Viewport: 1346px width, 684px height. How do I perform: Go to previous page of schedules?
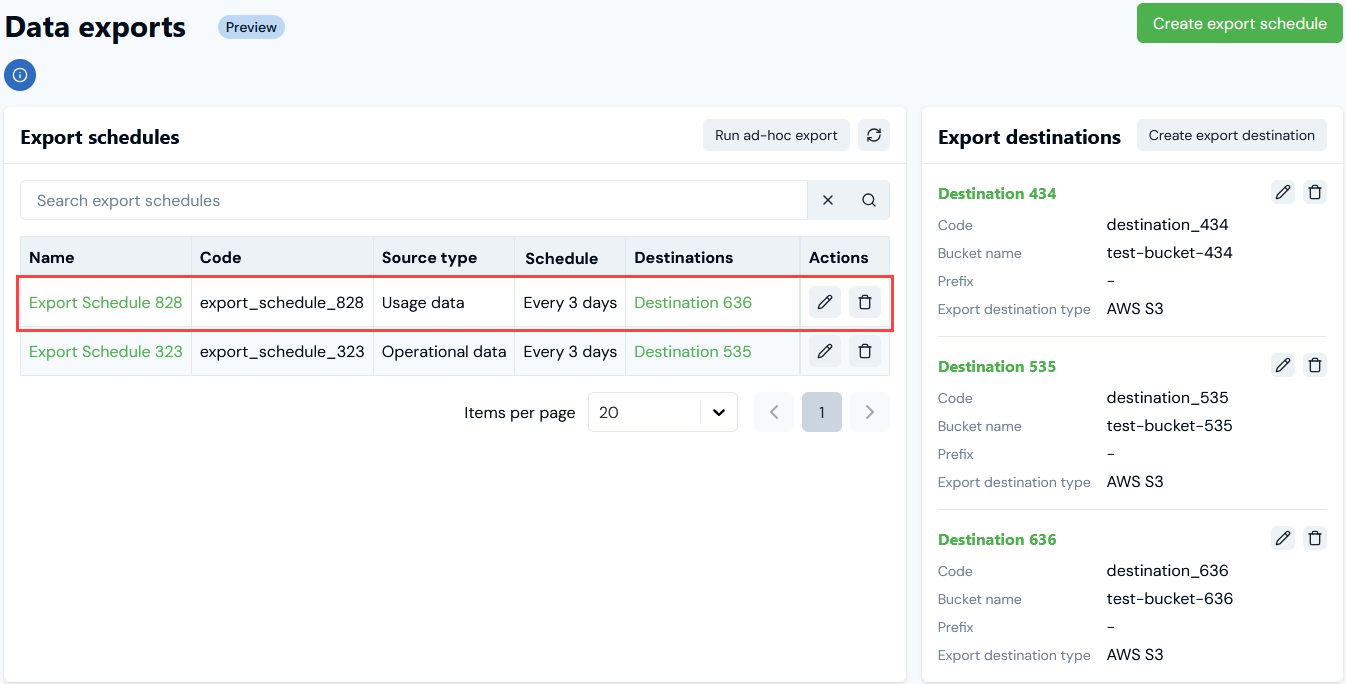[774, 412]
